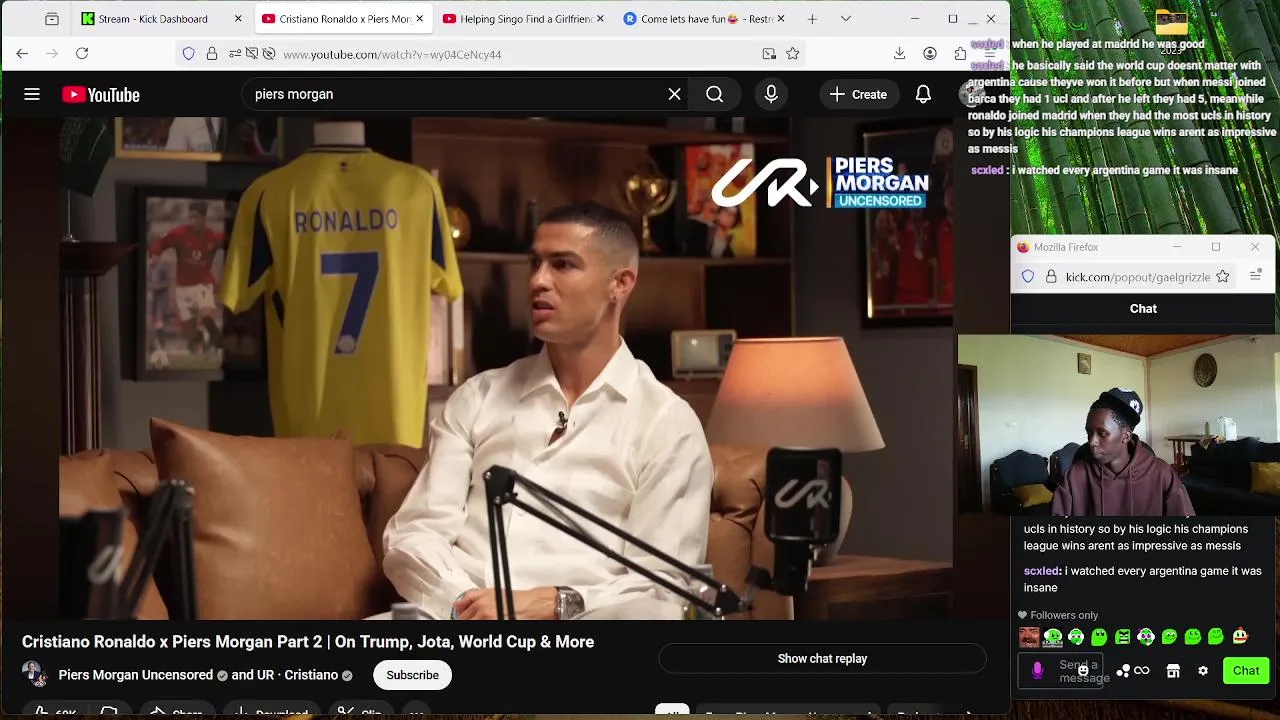Show site lock info for youtube.com
This screenshot has height=720, width=1280.
tap(212, 54)
